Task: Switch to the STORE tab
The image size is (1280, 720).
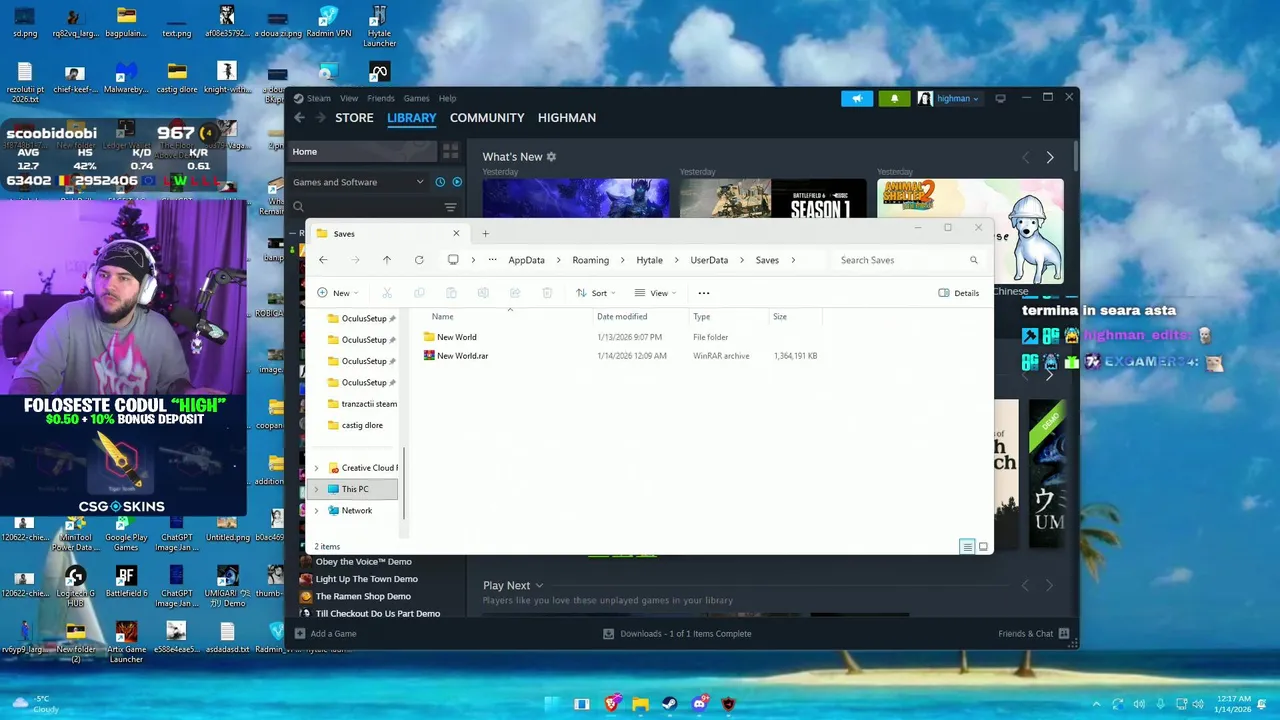Action: pos(354,117)
